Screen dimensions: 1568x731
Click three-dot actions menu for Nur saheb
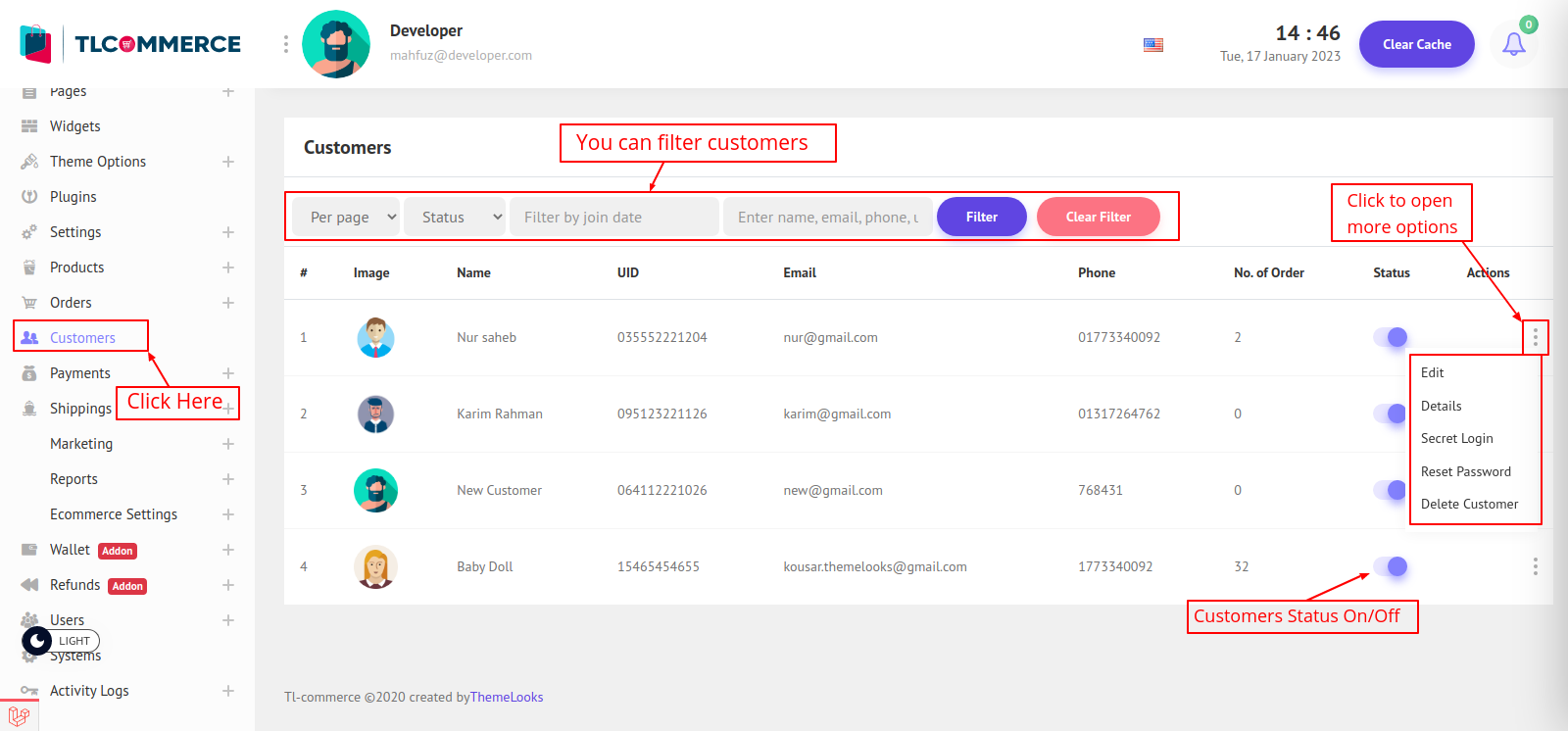(1535, 338)
